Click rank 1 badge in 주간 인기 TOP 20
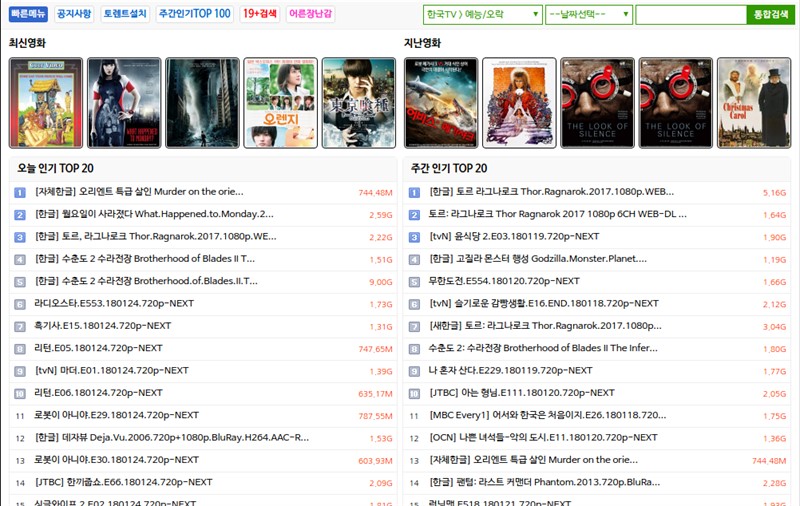 pos(414,193)
